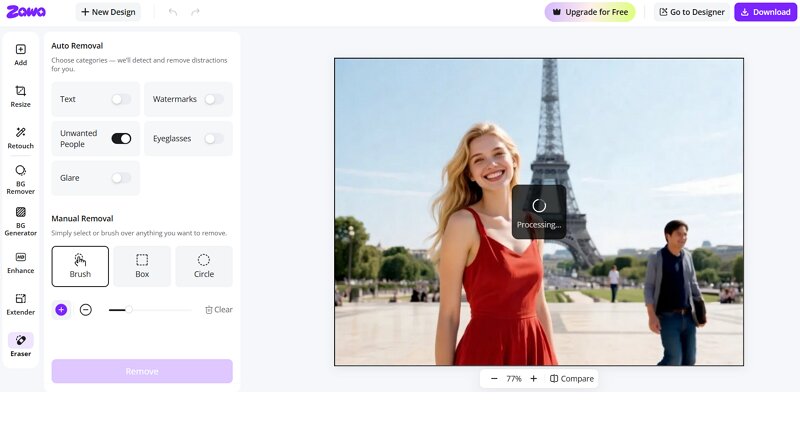Screen dimensions: 800x446
Task: Enable the Eyeglasses removal toggle
Action: click(x=213, y=138)
